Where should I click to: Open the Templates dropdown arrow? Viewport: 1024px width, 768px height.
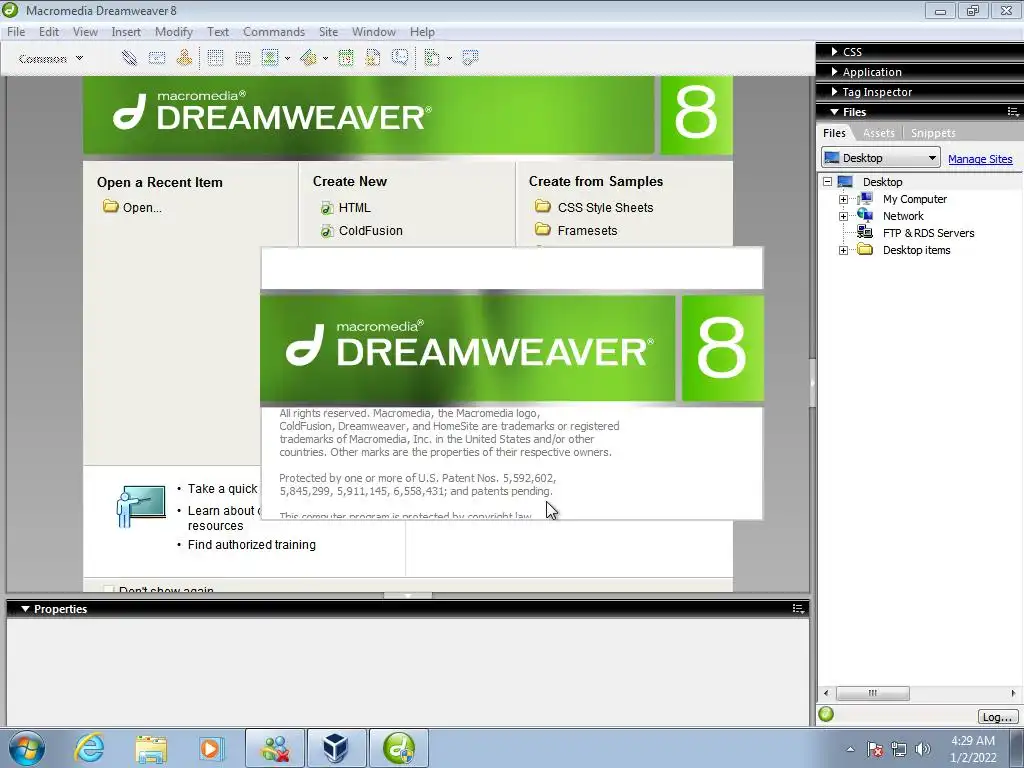449,59
